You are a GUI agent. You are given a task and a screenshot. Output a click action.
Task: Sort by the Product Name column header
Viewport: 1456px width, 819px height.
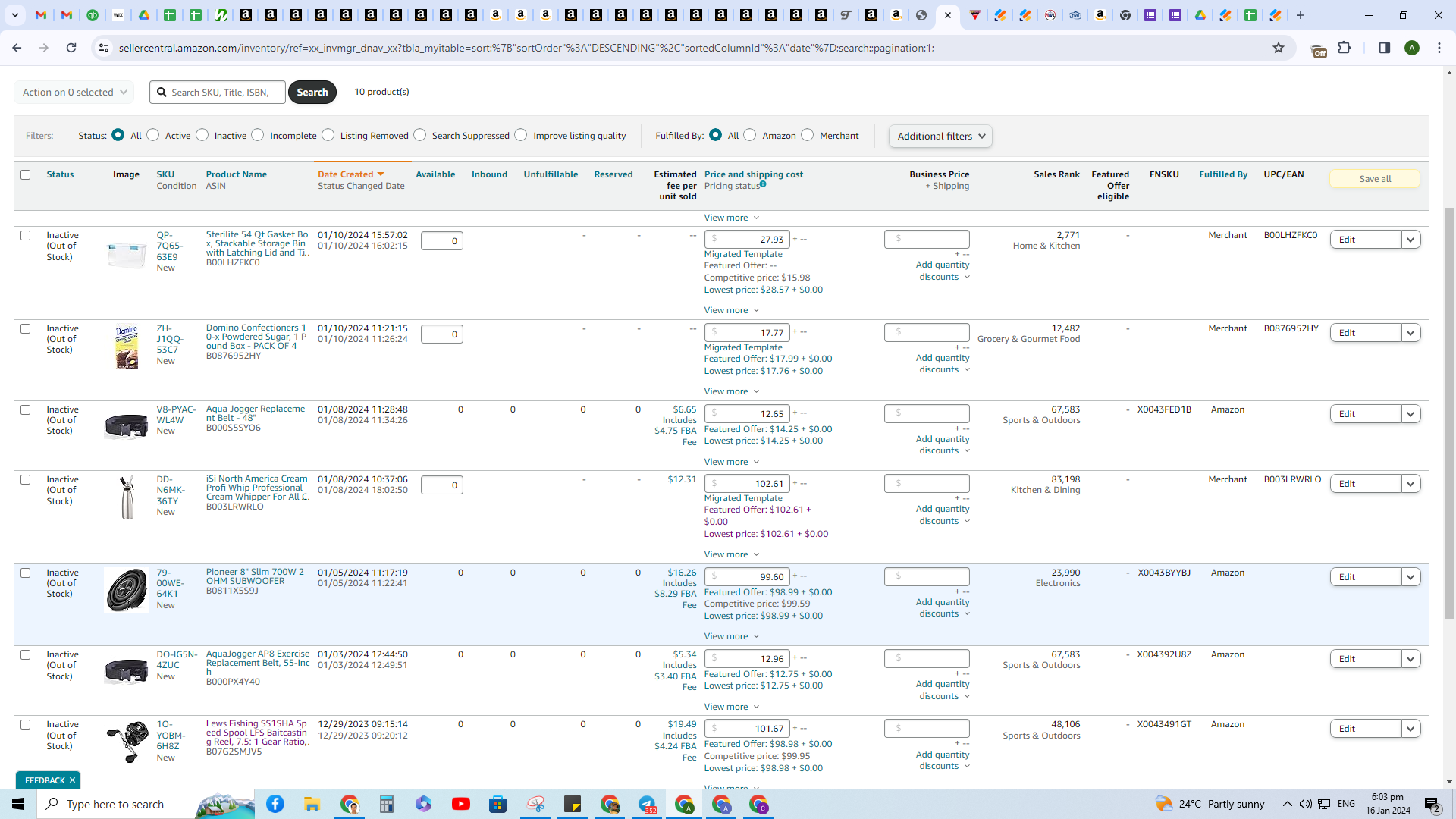237,174
